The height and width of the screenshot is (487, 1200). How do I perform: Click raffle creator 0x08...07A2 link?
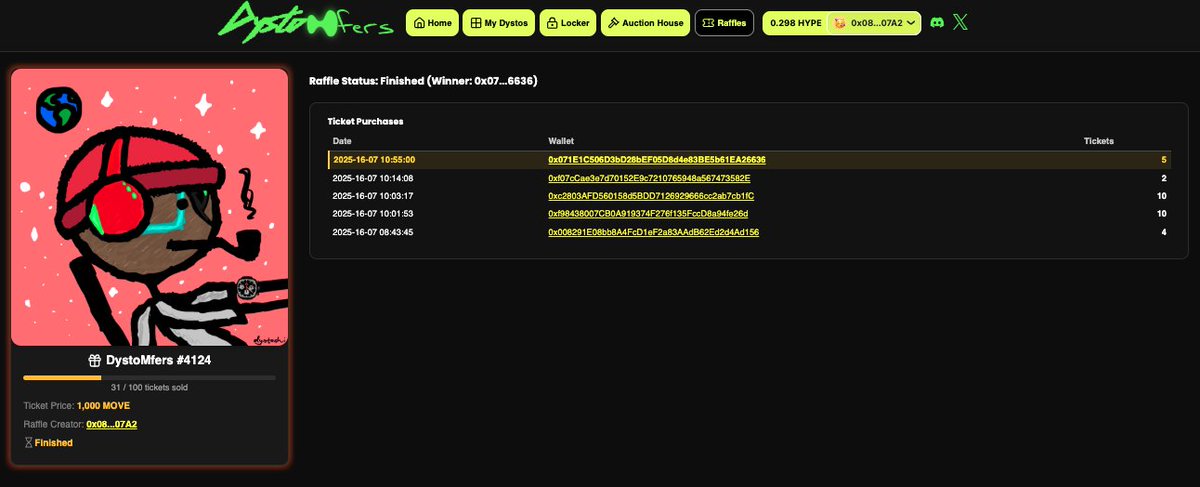[112, 424]
